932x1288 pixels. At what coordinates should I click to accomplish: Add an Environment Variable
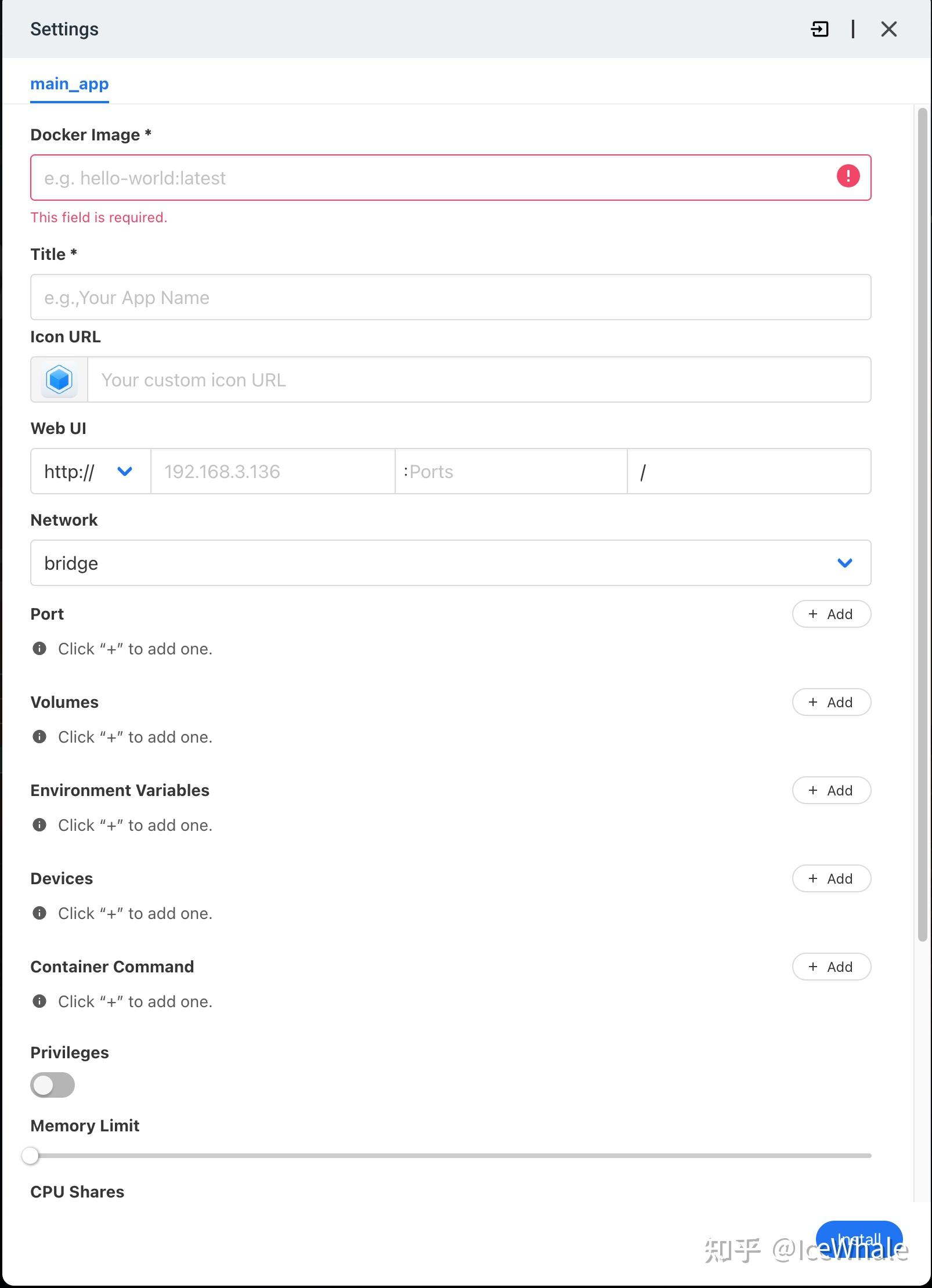(831, 790)
